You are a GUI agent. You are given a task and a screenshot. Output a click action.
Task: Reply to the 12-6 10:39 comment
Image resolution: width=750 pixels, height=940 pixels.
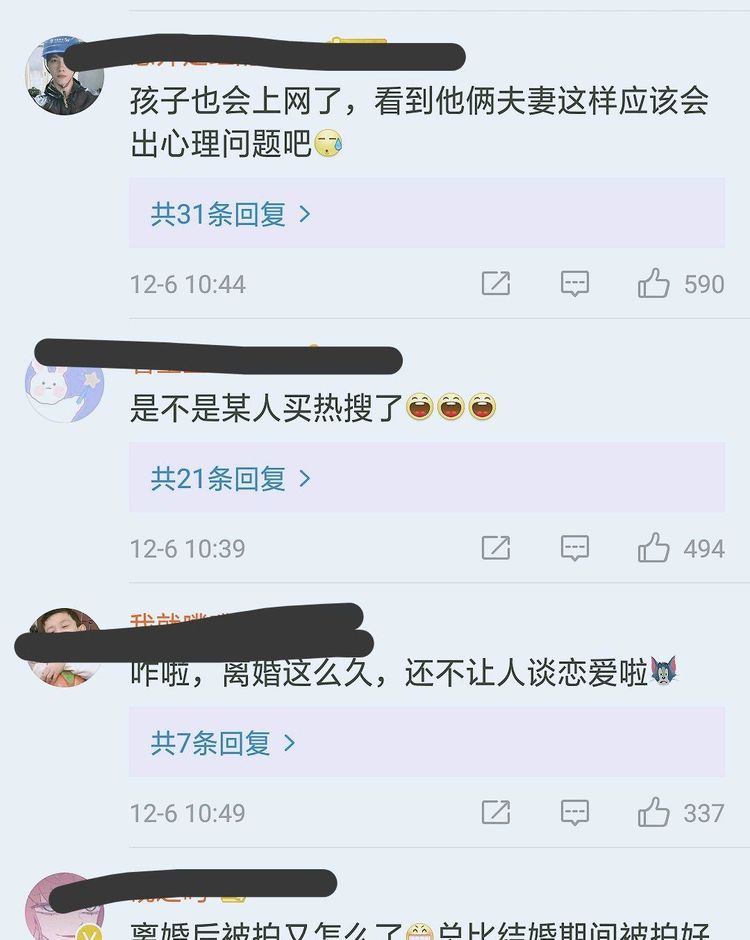[x=574, y=548]
